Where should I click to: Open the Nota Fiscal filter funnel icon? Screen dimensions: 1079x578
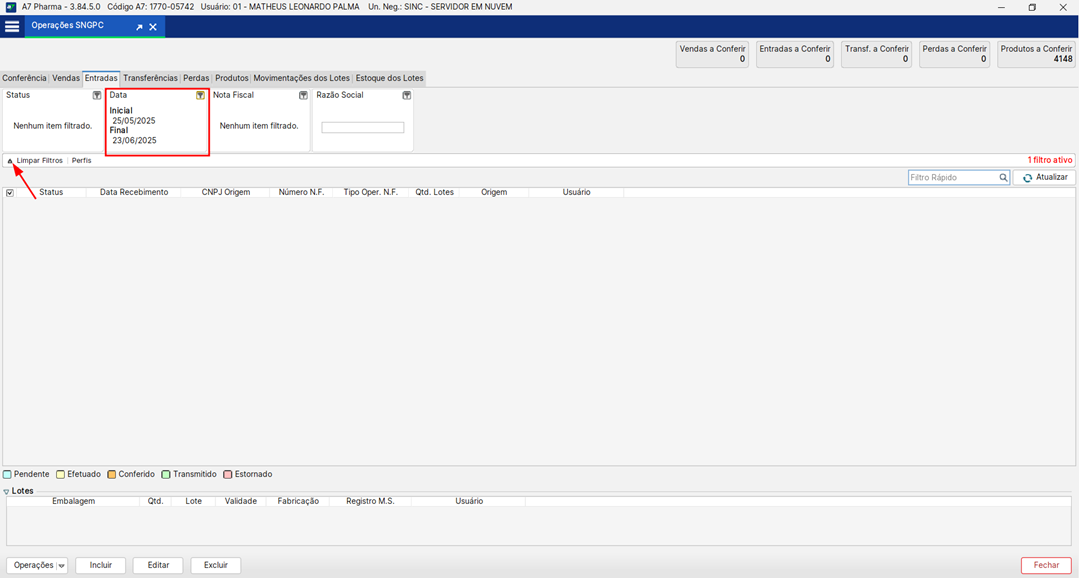[x=302, y=96]
